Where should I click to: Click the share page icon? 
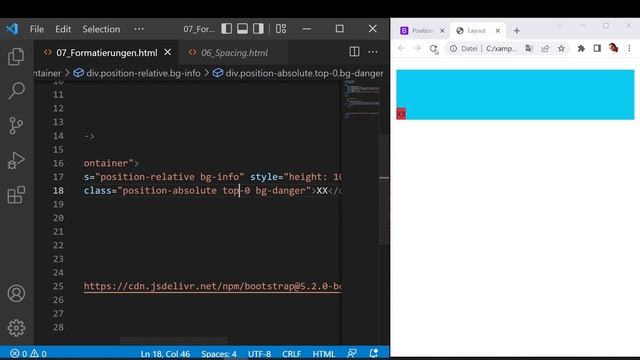click(545, 49)
